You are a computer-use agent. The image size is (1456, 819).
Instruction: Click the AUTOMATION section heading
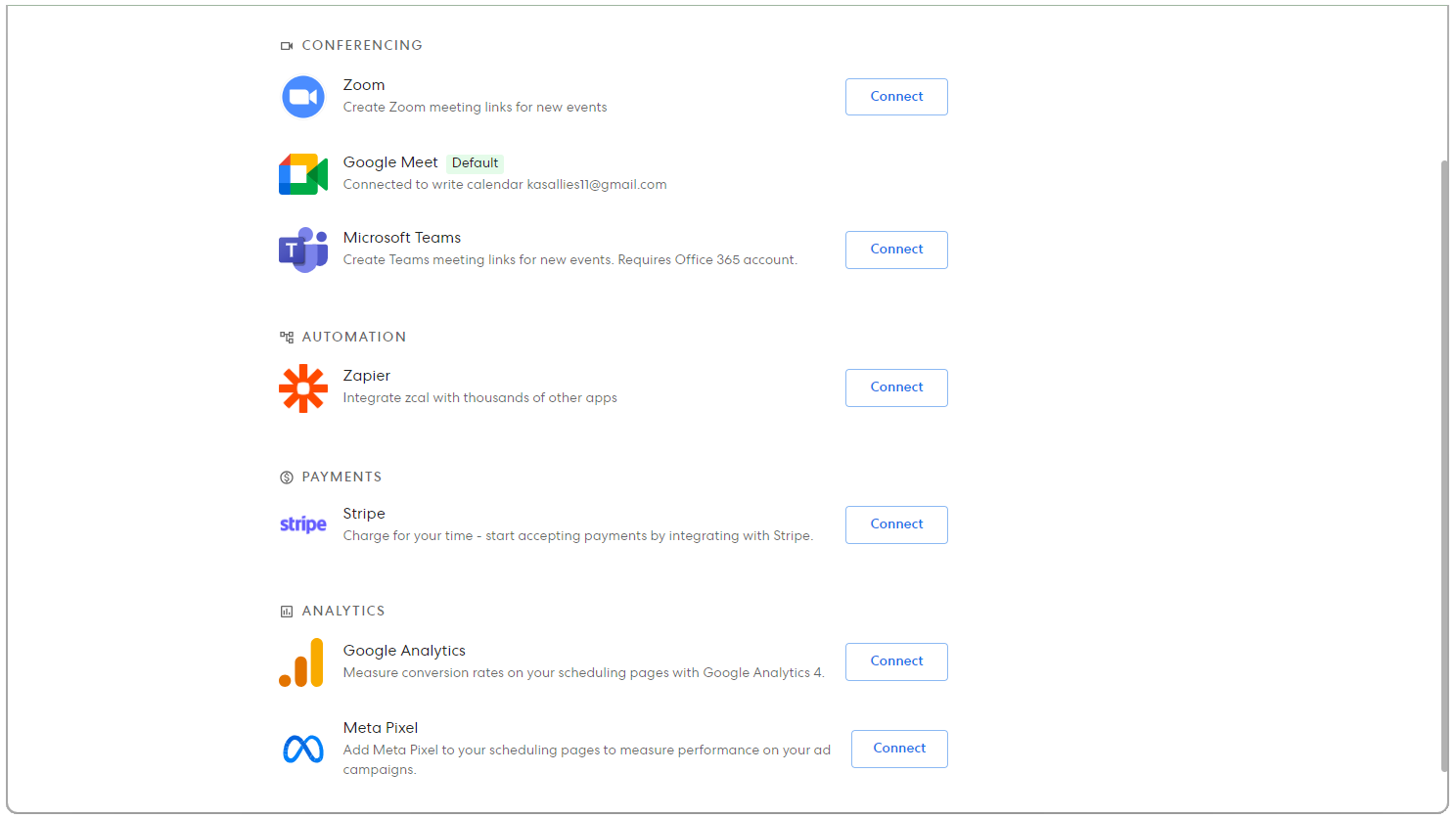pyautogui.click(x=354, y=338)
